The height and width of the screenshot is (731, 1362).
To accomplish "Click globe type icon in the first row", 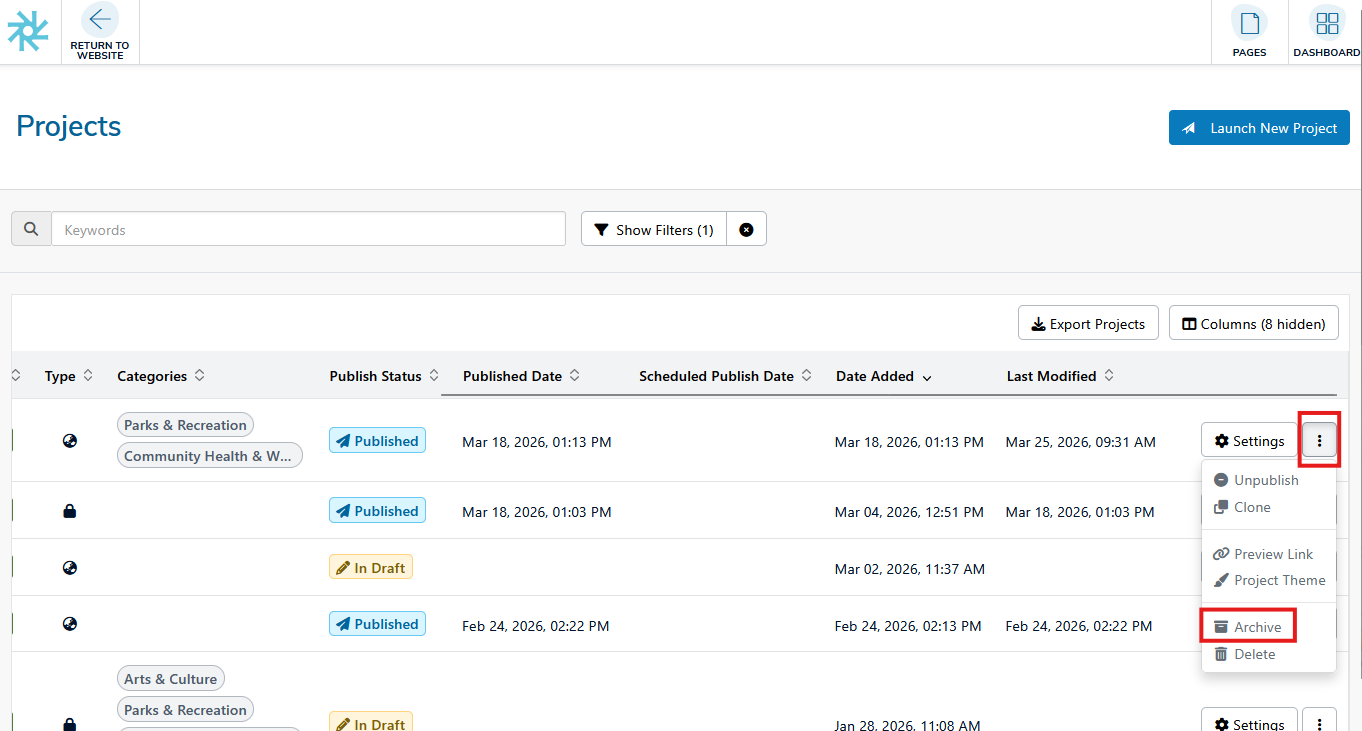I will [x=69, y=440].
